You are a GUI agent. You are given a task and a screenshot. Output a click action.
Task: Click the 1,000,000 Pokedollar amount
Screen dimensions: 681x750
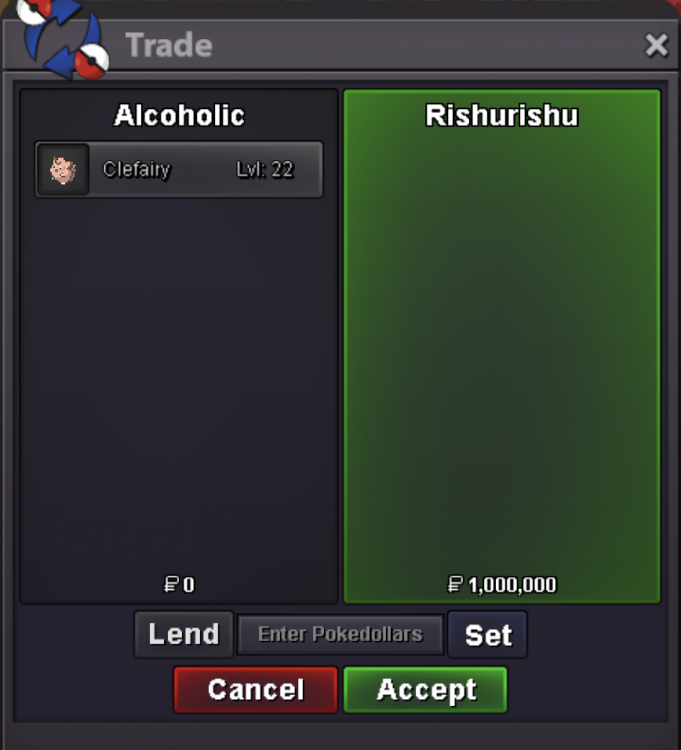point(512,585)
